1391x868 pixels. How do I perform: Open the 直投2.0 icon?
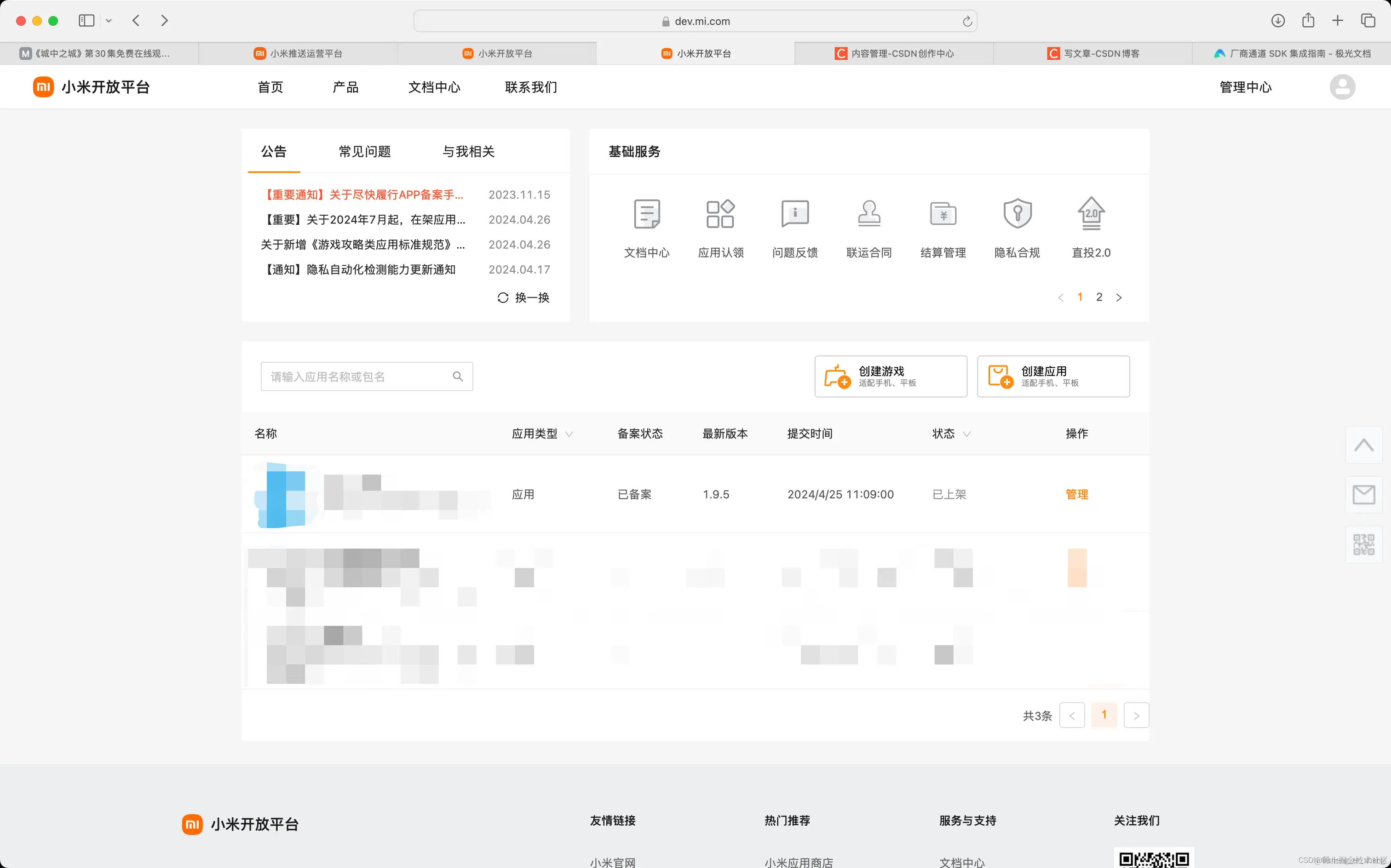tap(1091, 214)
